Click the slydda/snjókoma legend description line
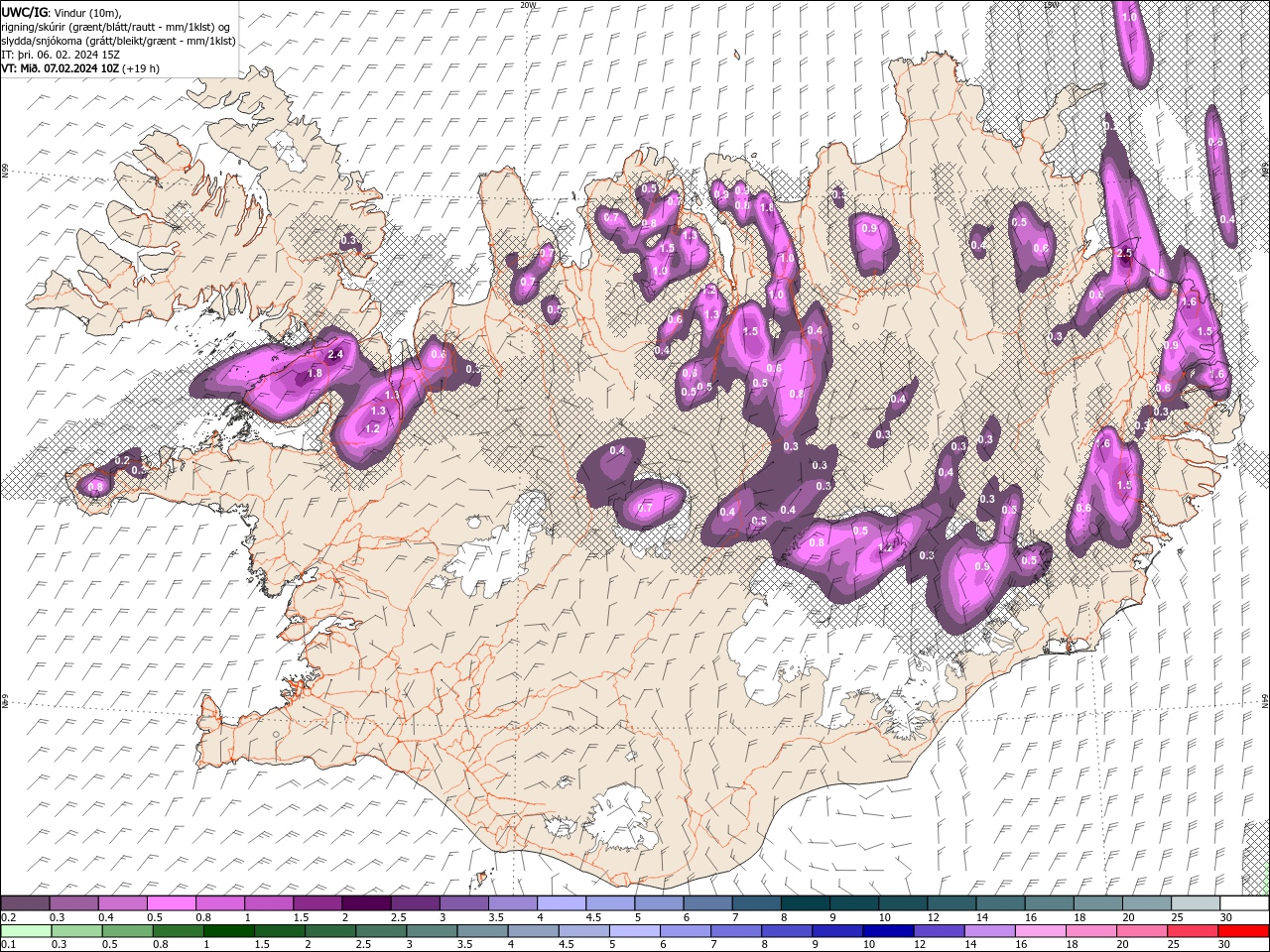 (118, 41)
